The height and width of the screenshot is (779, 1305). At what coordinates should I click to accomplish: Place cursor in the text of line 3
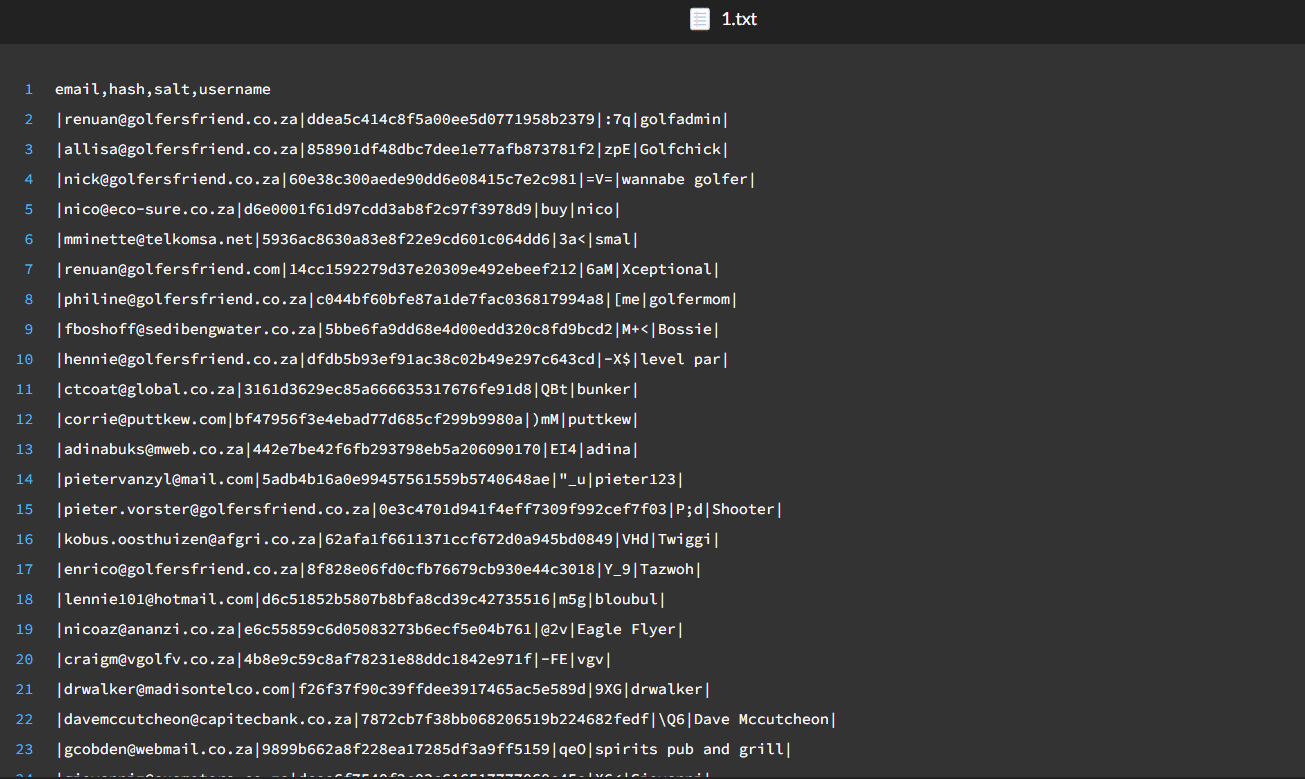392,149
